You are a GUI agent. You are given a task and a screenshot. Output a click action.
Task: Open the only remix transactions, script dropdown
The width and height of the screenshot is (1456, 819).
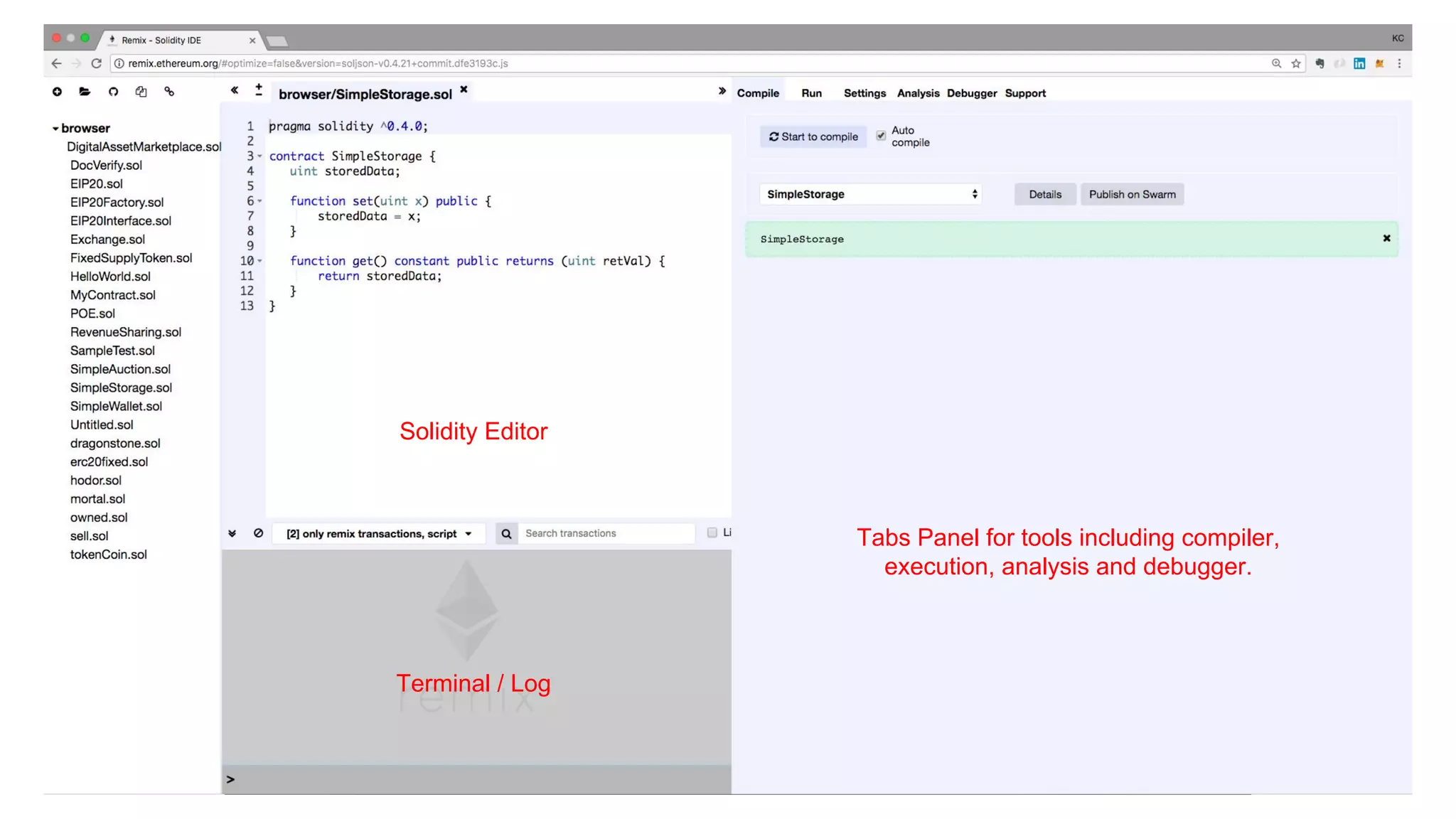pyautogui.click(x=379, y=534)
